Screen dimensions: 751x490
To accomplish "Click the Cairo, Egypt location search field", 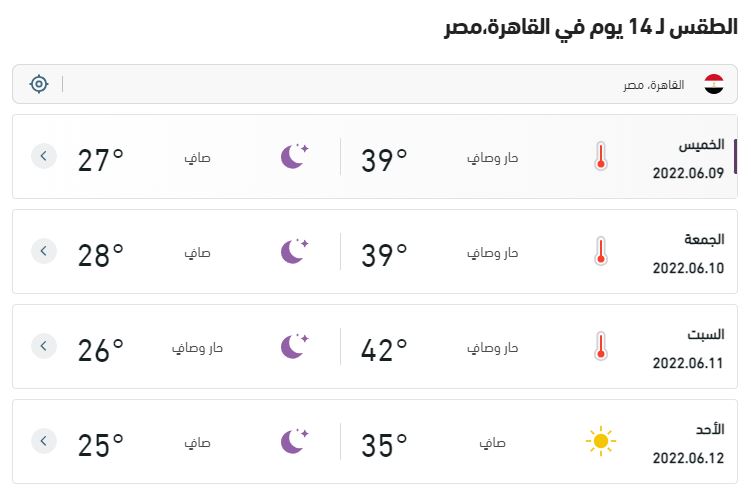I will point(375,84).
